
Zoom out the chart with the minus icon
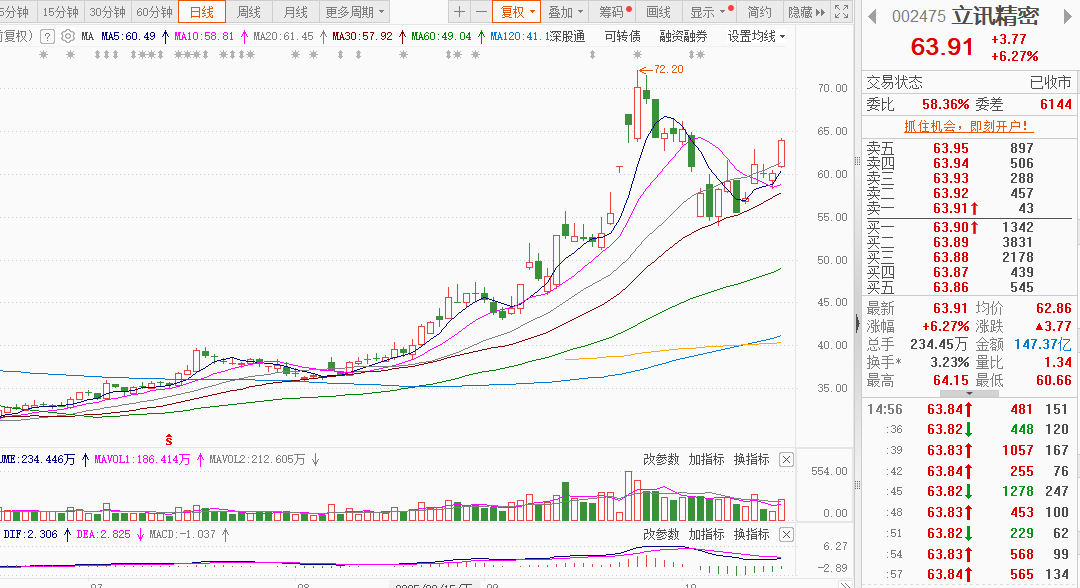[481, 12]
